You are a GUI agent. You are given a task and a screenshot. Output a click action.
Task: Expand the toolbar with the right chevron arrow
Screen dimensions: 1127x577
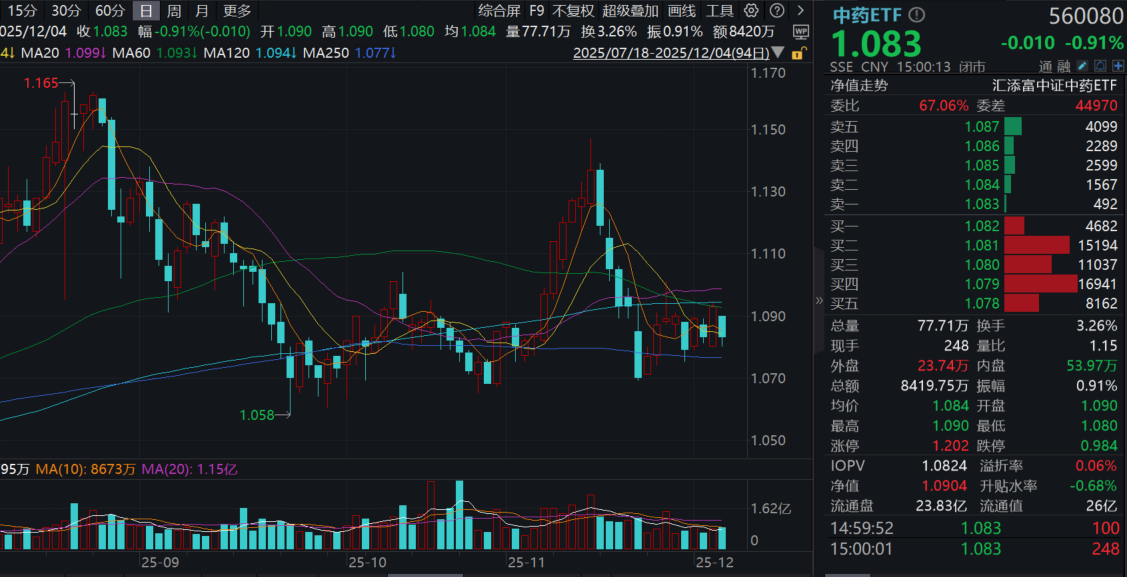(x=801, y=11)
